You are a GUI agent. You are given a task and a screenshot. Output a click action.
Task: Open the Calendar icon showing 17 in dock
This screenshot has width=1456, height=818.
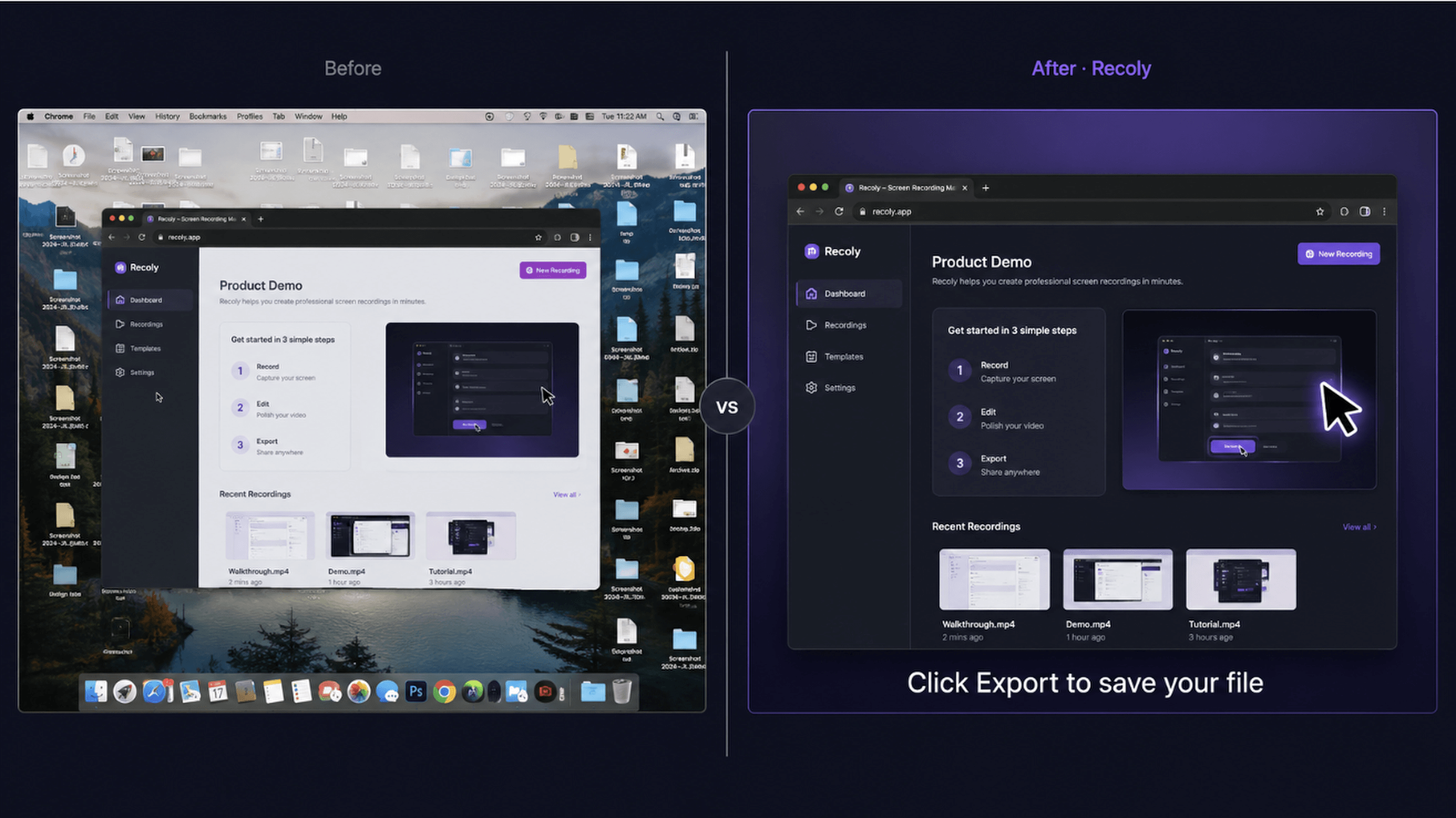pyautogui.click(x=218, y=691)
